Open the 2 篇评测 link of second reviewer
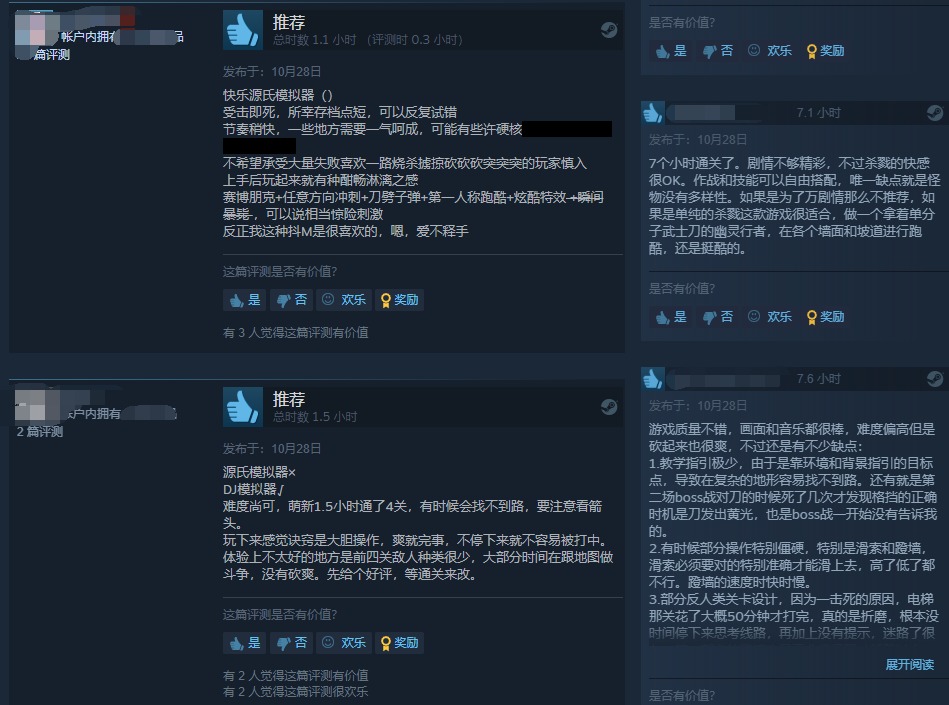 39,431
